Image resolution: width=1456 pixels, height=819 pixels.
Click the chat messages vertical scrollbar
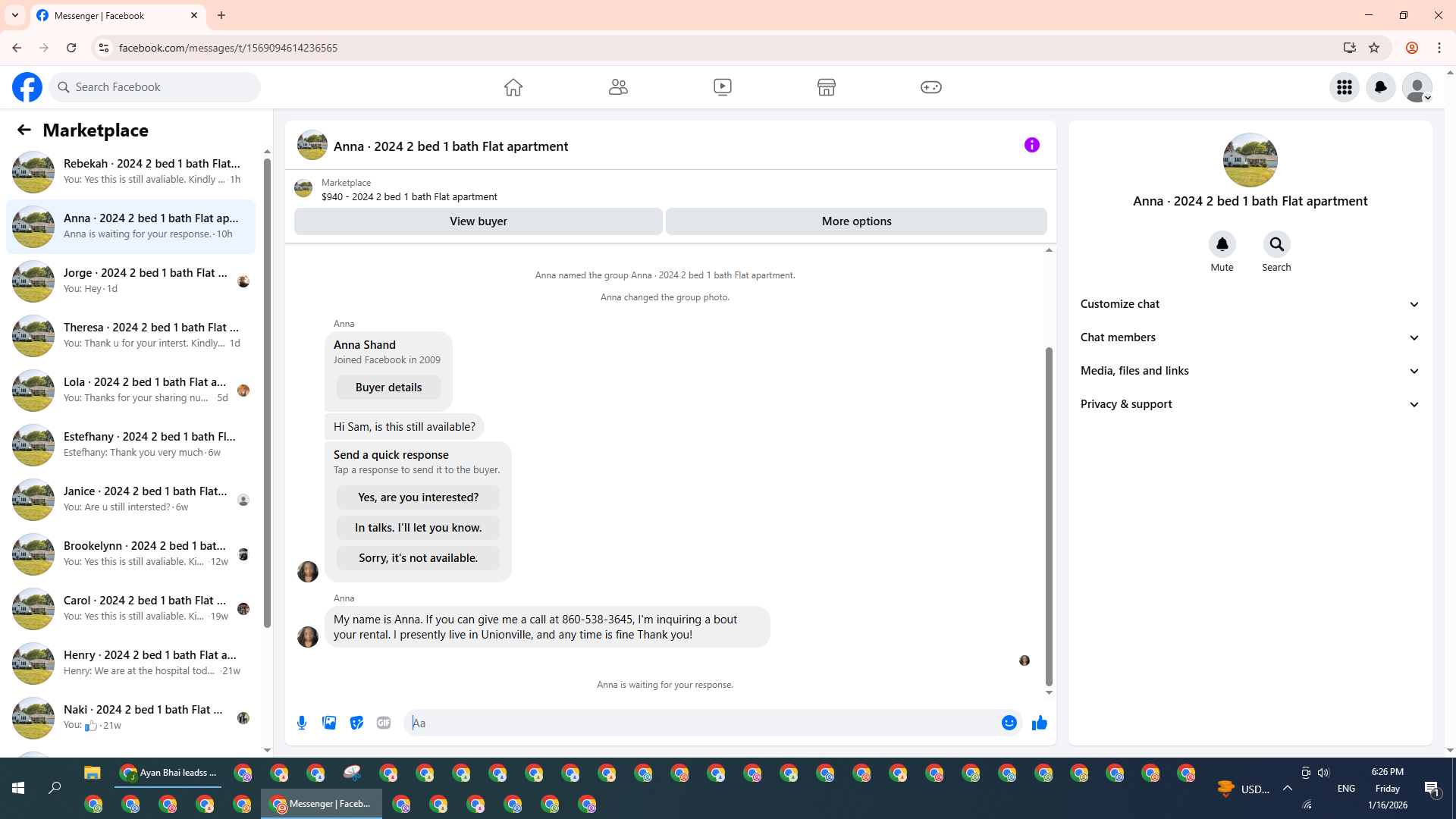pyautogui.click(x=1049, y=516)
